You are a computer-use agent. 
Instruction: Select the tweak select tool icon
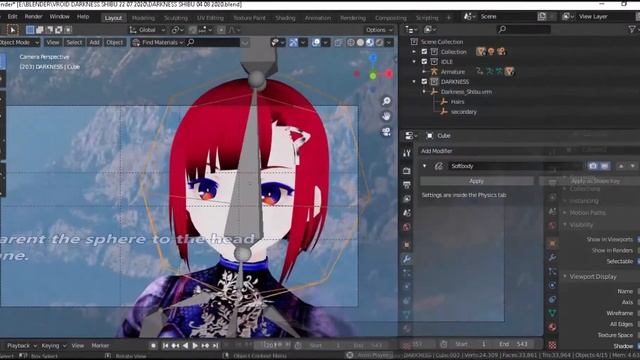click(x=13, y=30)
